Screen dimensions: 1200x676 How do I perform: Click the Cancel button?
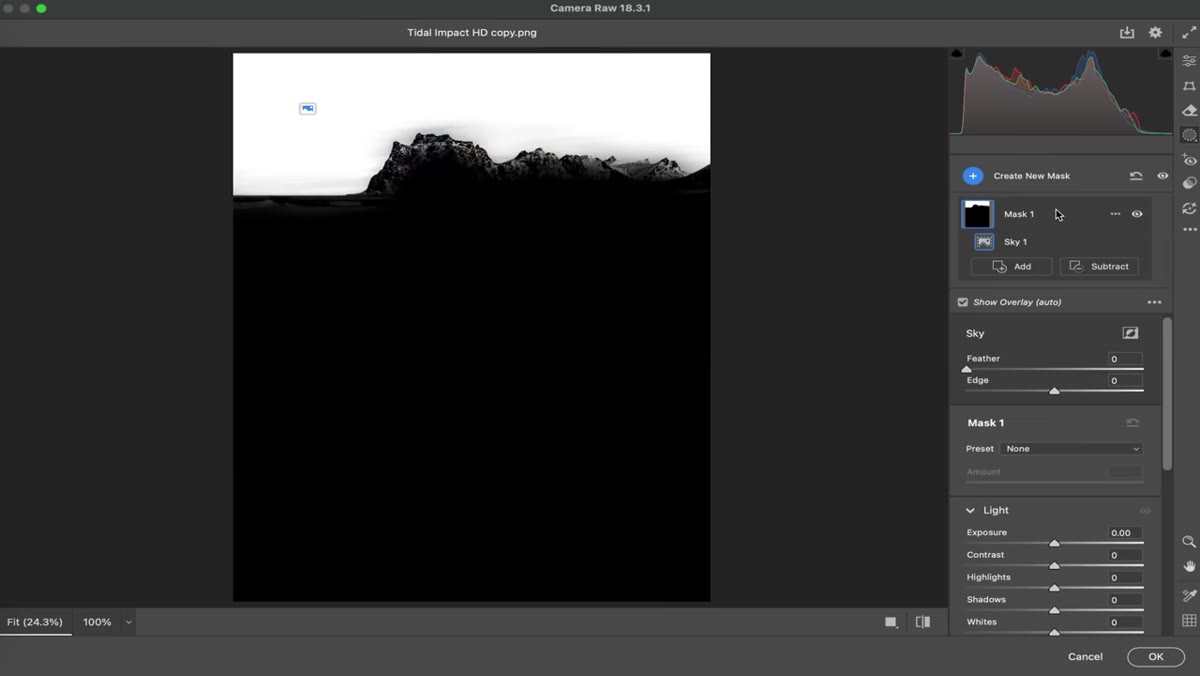(1085, 657)
